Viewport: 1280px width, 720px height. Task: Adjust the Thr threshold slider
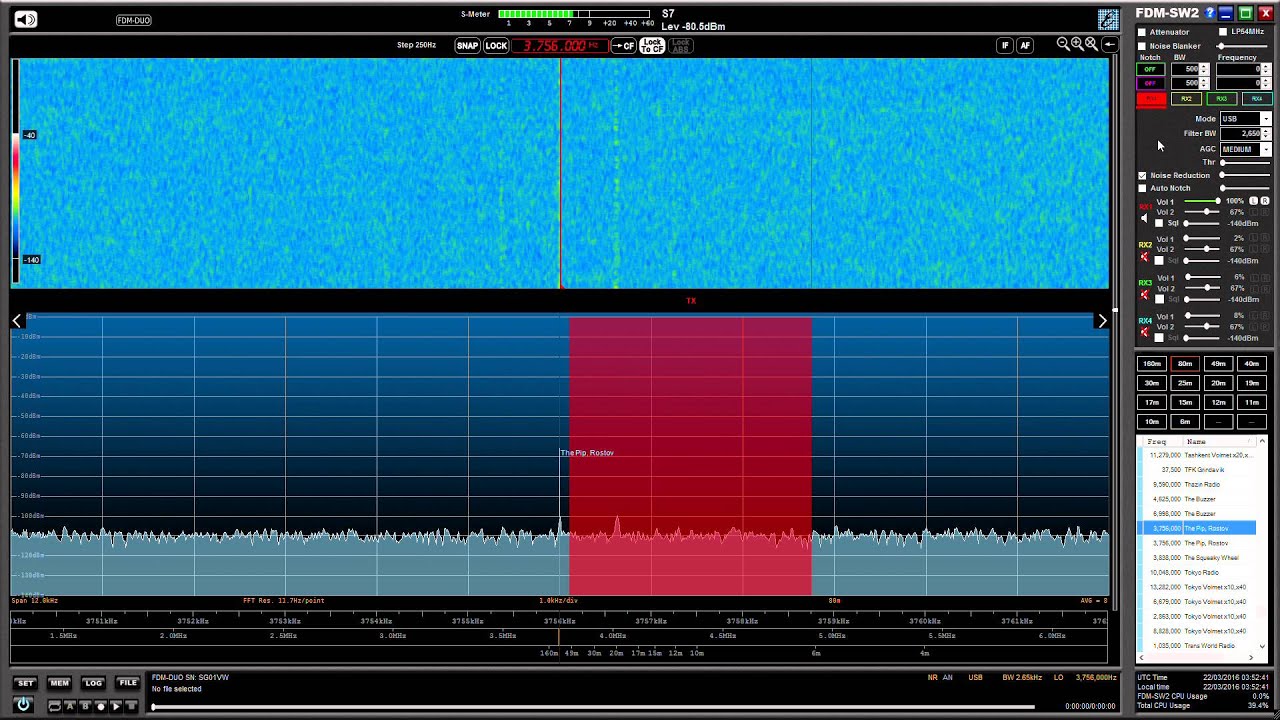1245,162
